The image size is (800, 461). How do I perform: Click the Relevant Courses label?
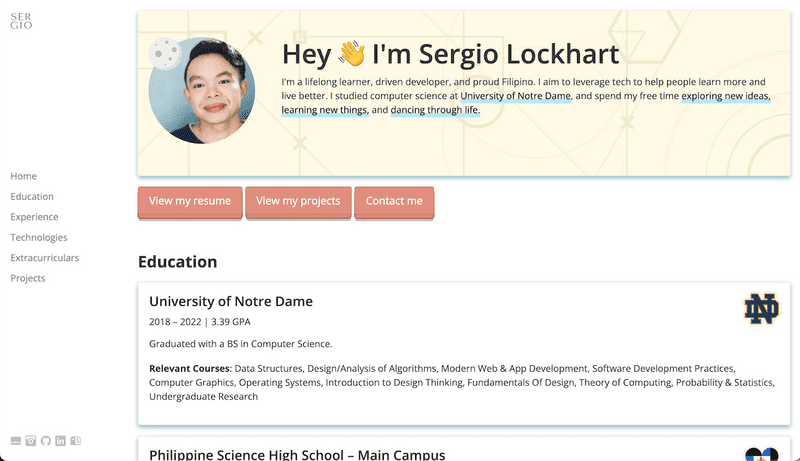click(190, 368)
